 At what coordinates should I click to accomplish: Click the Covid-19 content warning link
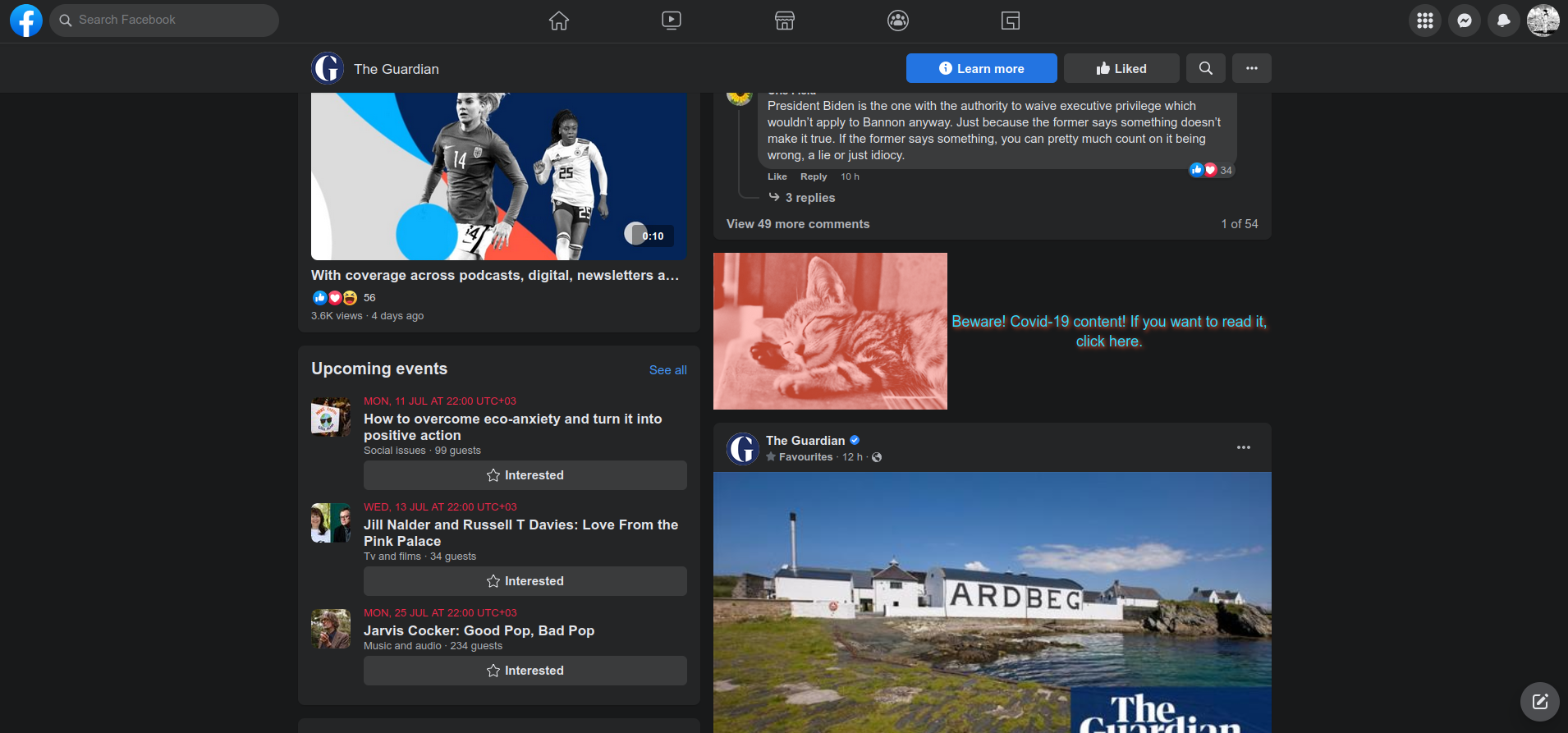tap(1109, 332)
